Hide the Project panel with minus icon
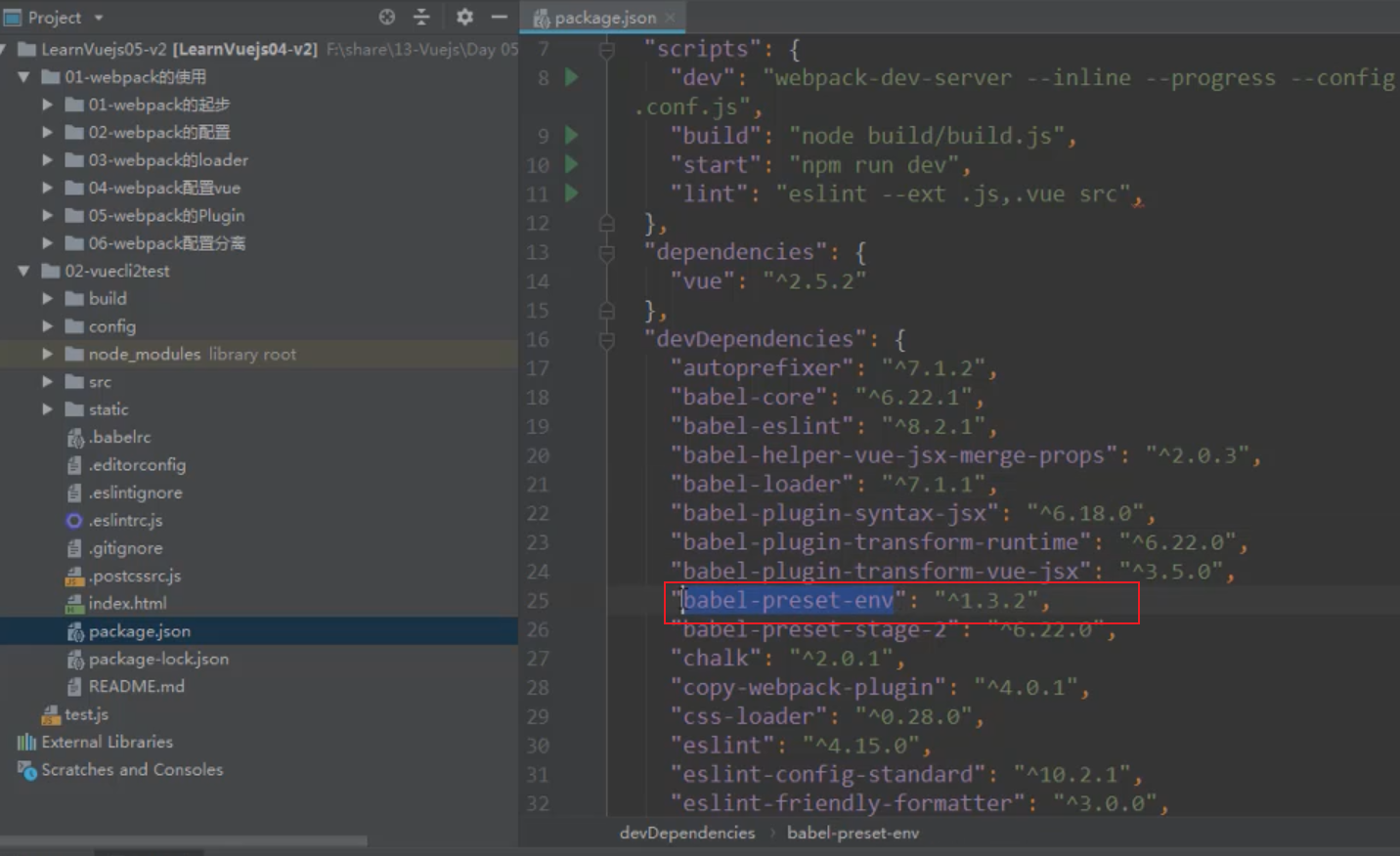 [499, 17]
